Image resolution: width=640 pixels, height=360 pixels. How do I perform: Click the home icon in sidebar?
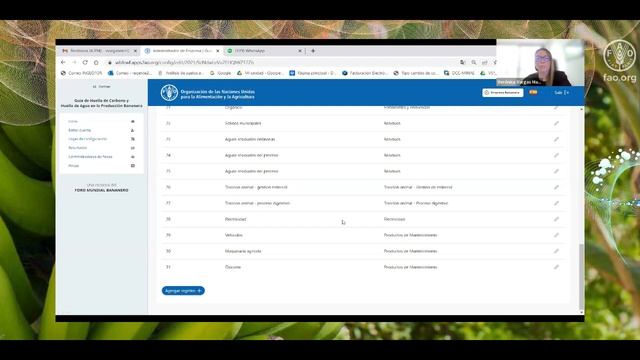pos(133,121)
